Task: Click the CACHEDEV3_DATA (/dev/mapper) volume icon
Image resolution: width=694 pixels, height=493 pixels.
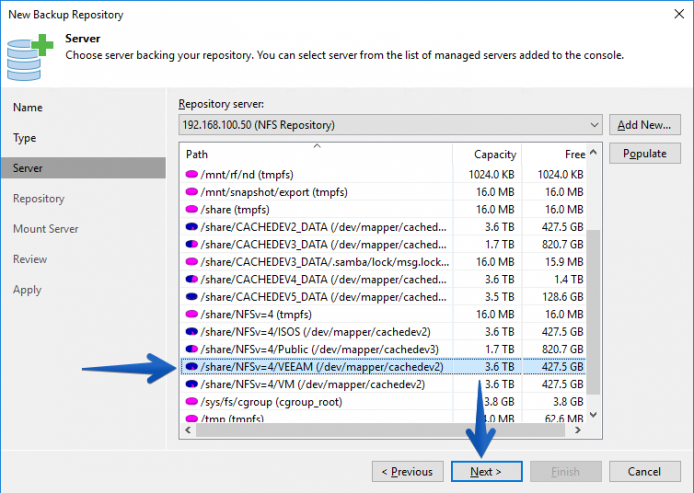Action: coord(191,244)
